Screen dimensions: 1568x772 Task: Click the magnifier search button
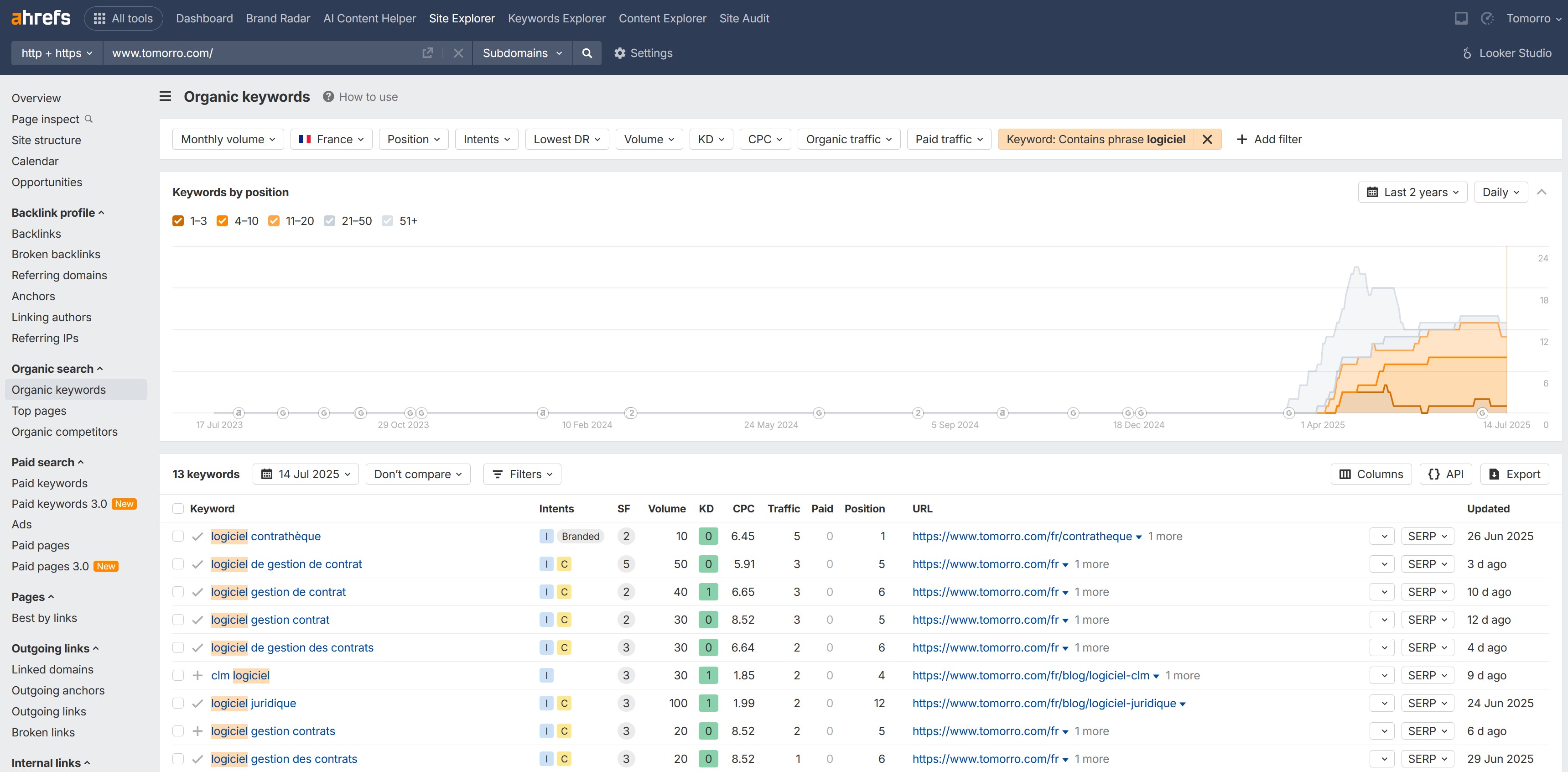point(587,53)
